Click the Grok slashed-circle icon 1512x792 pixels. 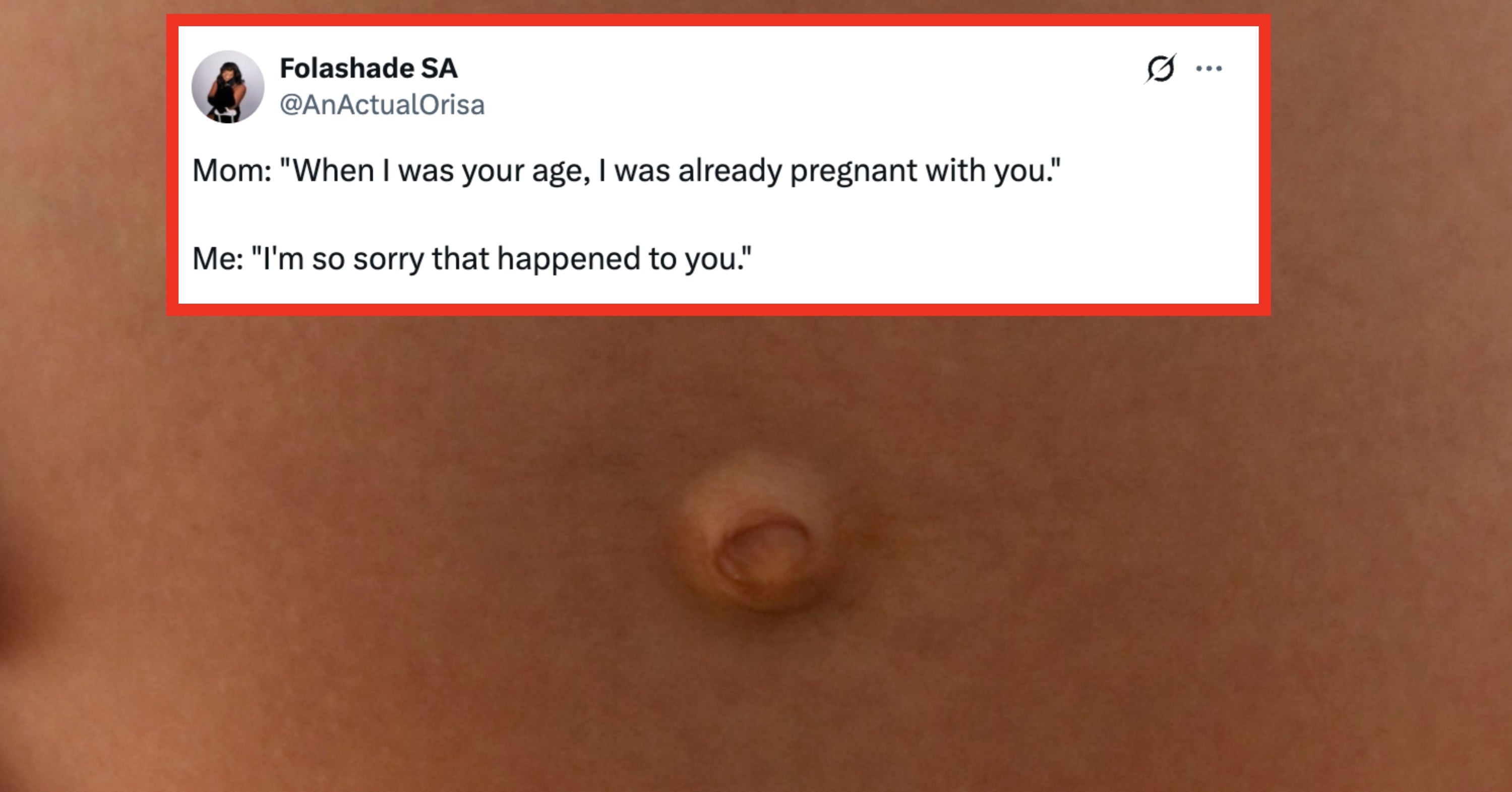click(x=1161, y=69)
